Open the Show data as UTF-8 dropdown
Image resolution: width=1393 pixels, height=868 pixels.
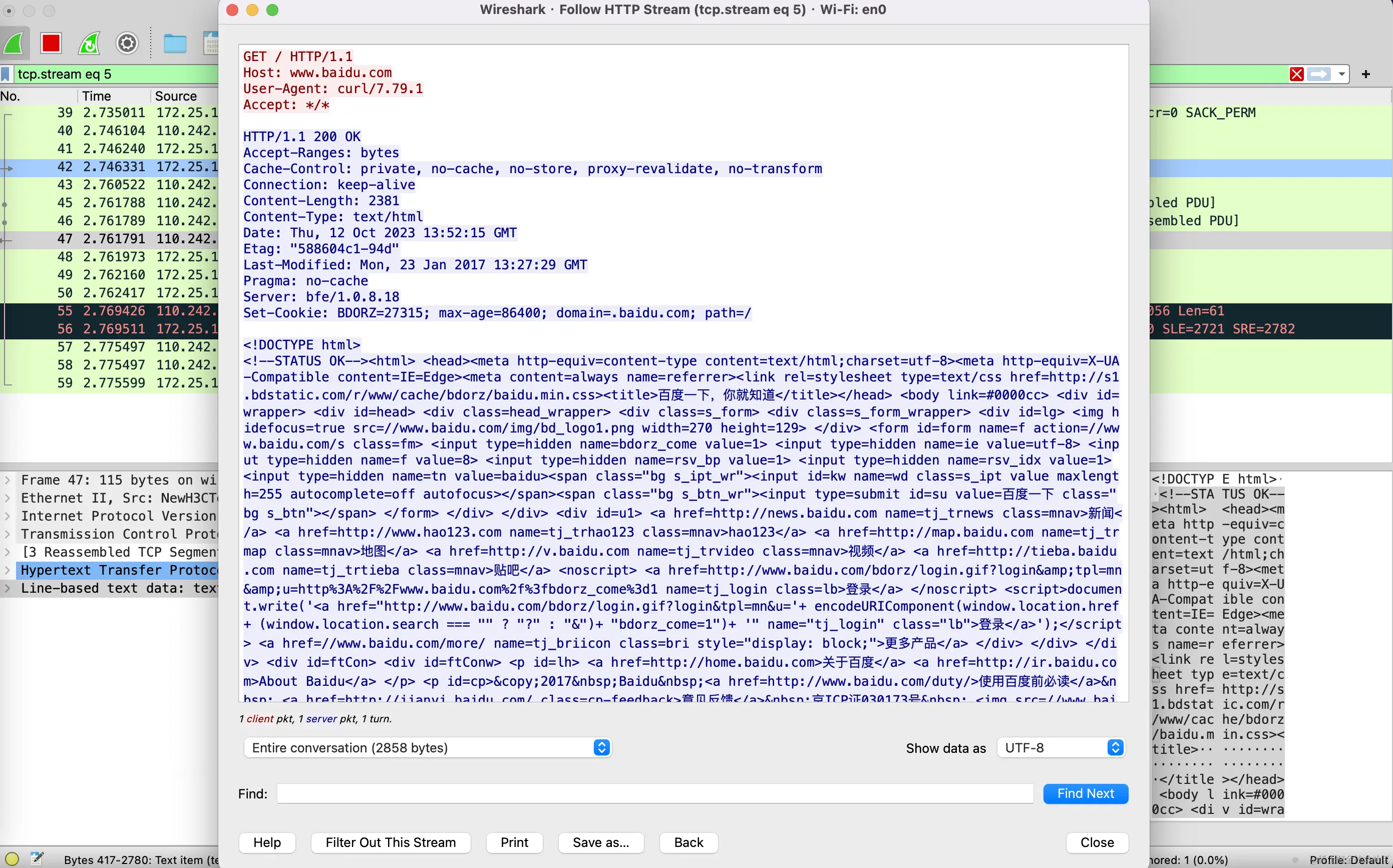(x=1060, y=747)
